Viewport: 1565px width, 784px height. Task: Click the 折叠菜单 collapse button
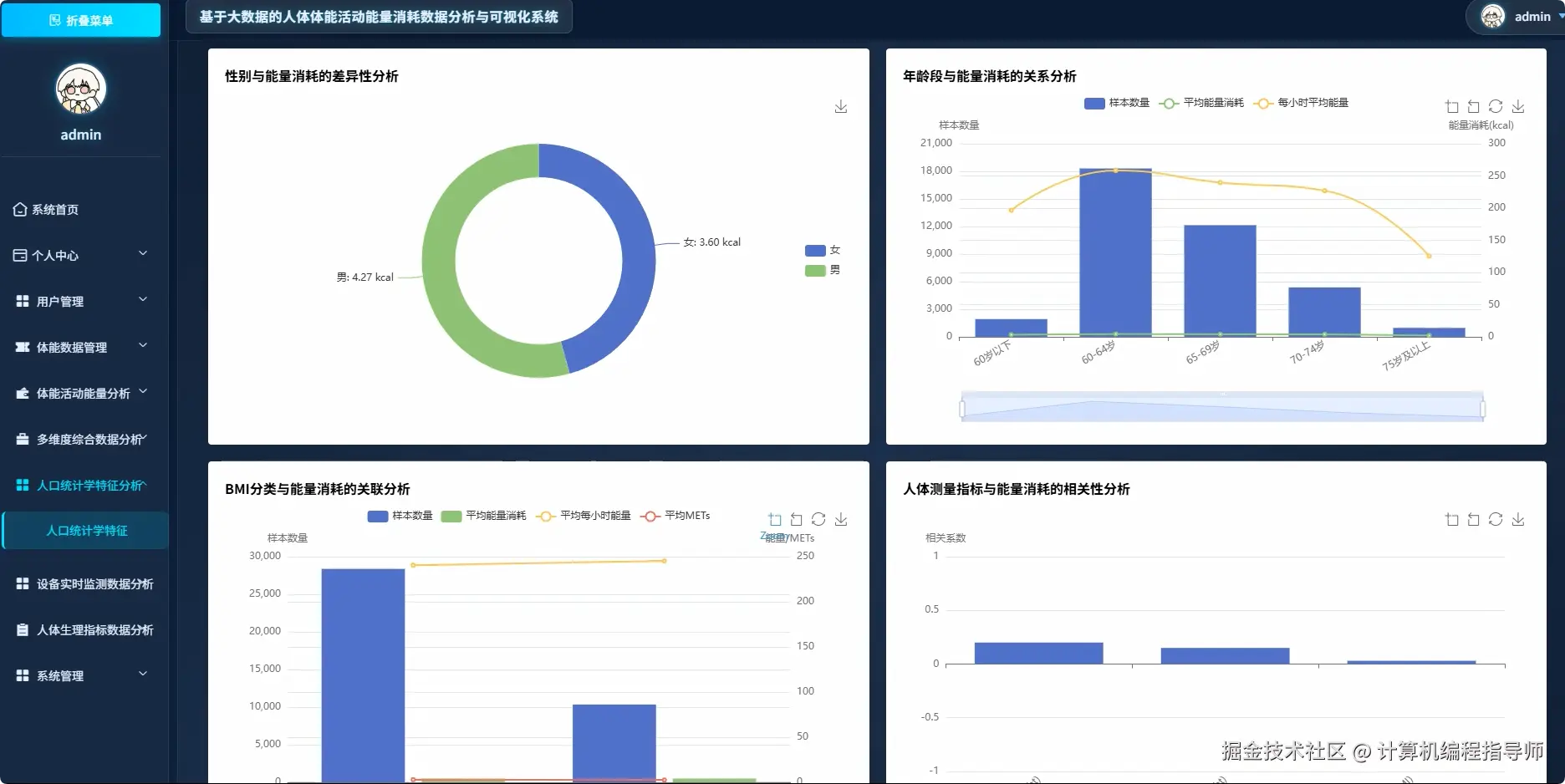pyautogui.click(x=80, y=20)
